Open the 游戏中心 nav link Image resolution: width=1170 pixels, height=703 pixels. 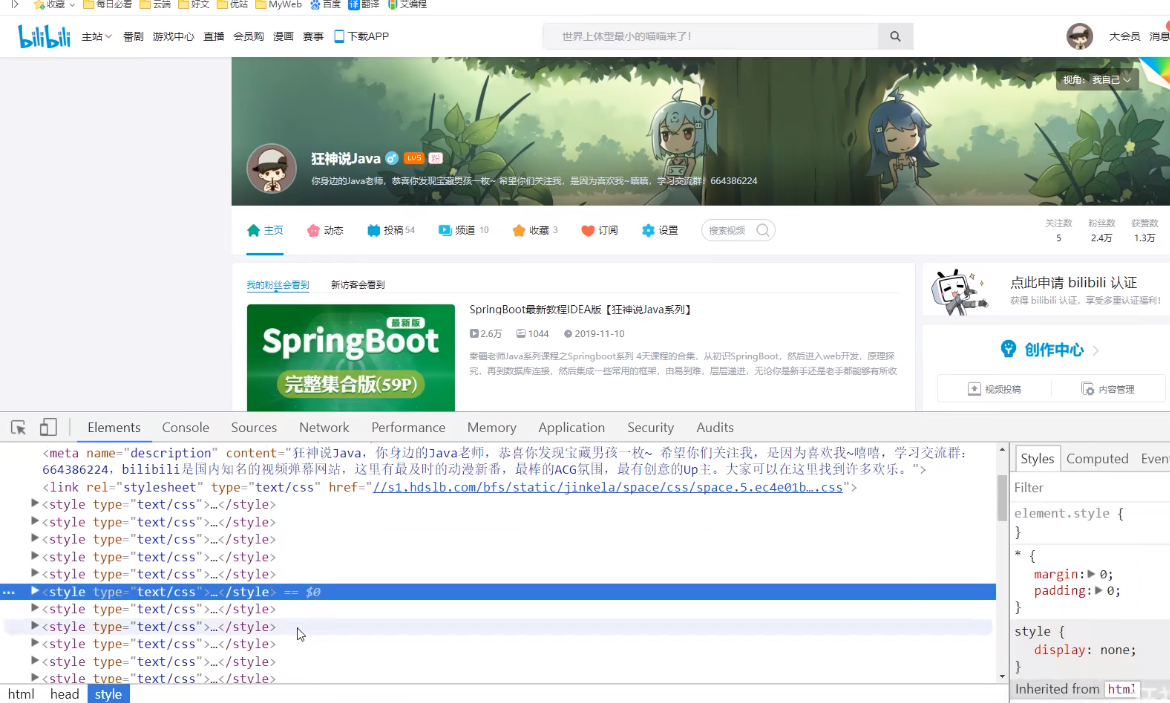click(173, 36)
